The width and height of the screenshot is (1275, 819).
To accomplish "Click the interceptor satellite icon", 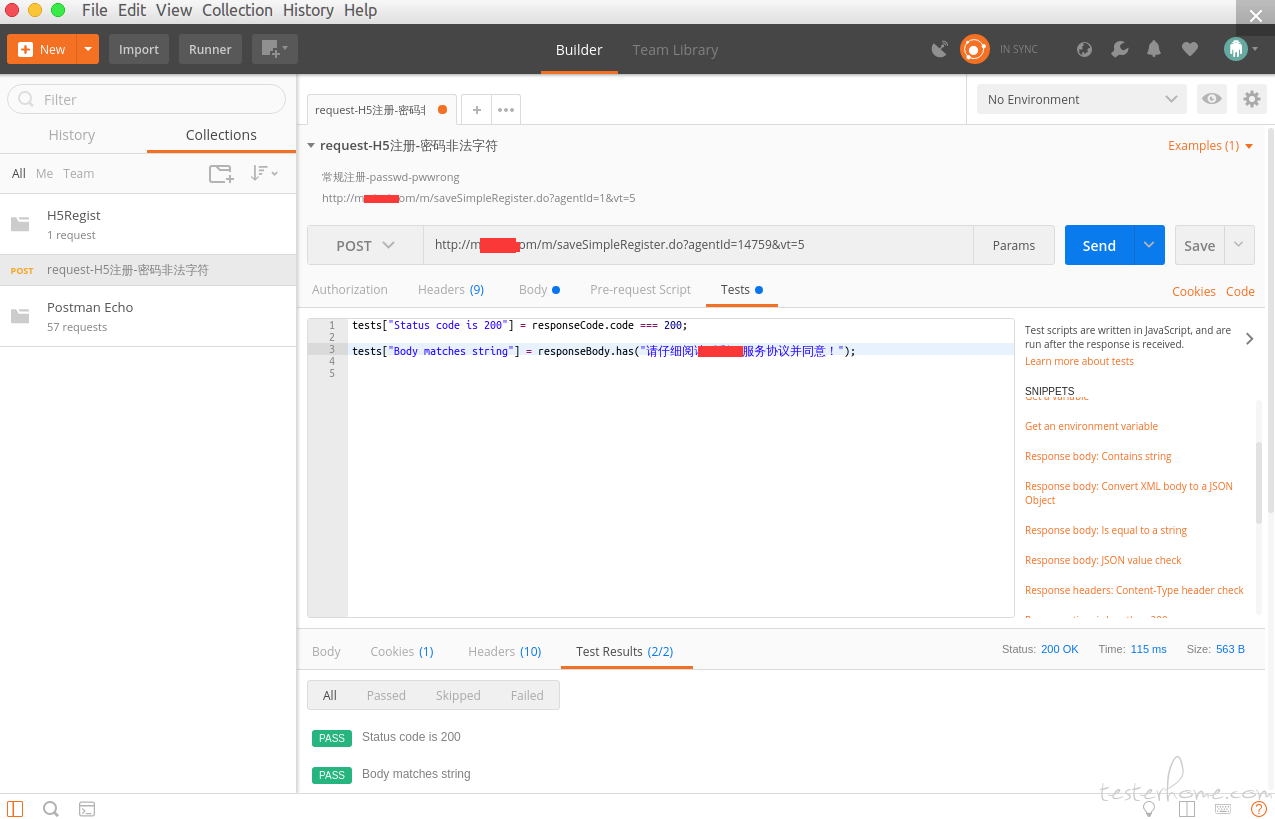I will (x=939, y=49).
